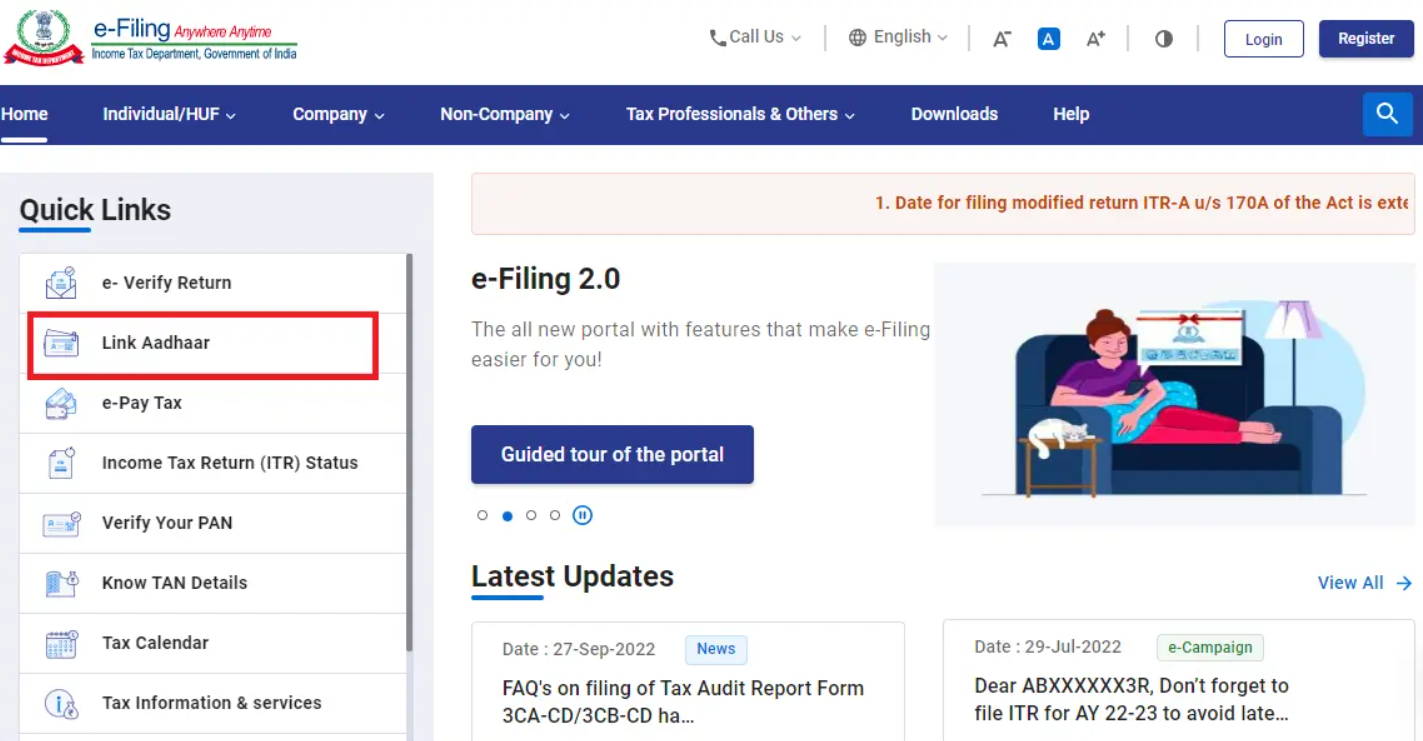The height and width of the screenshot is (741, 1423).
Task: Increase font size with the A+ icon
Action: tap(1096, 39)
